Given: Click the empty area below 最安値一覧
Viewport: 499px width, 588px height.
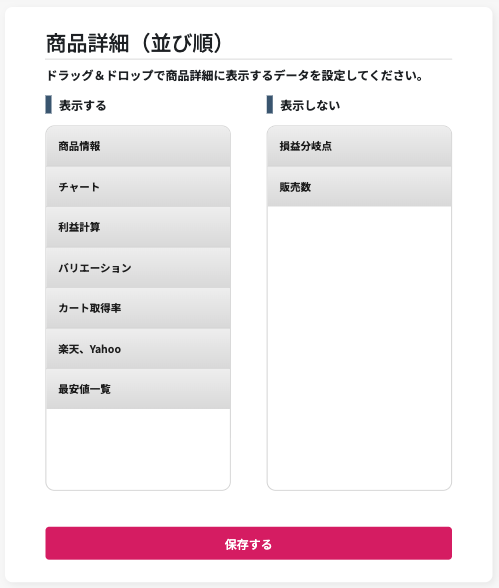Looking at the screenshot, I should (x=138, y=449).
